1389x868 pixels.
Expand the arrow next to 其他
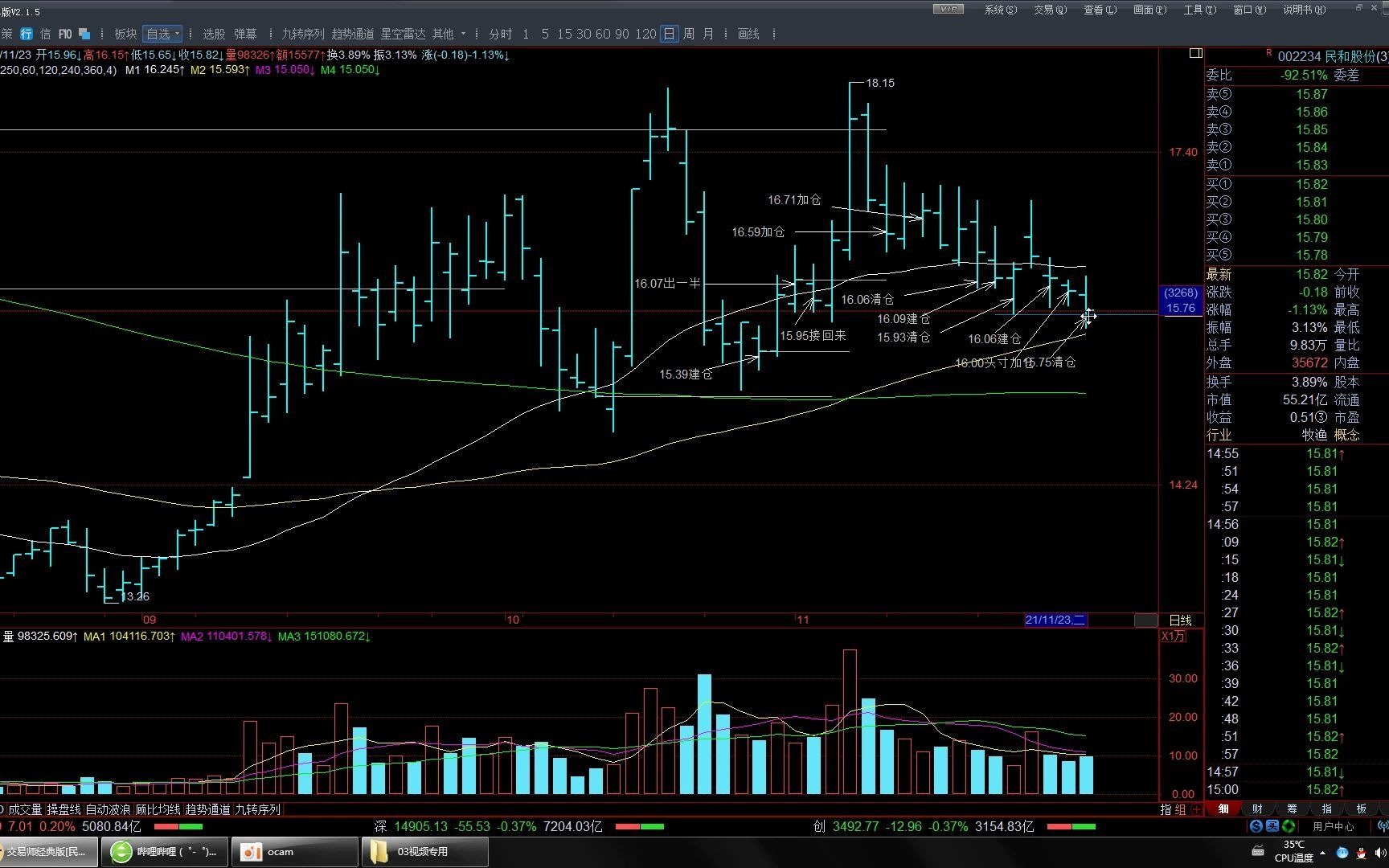tap(463, 34)
